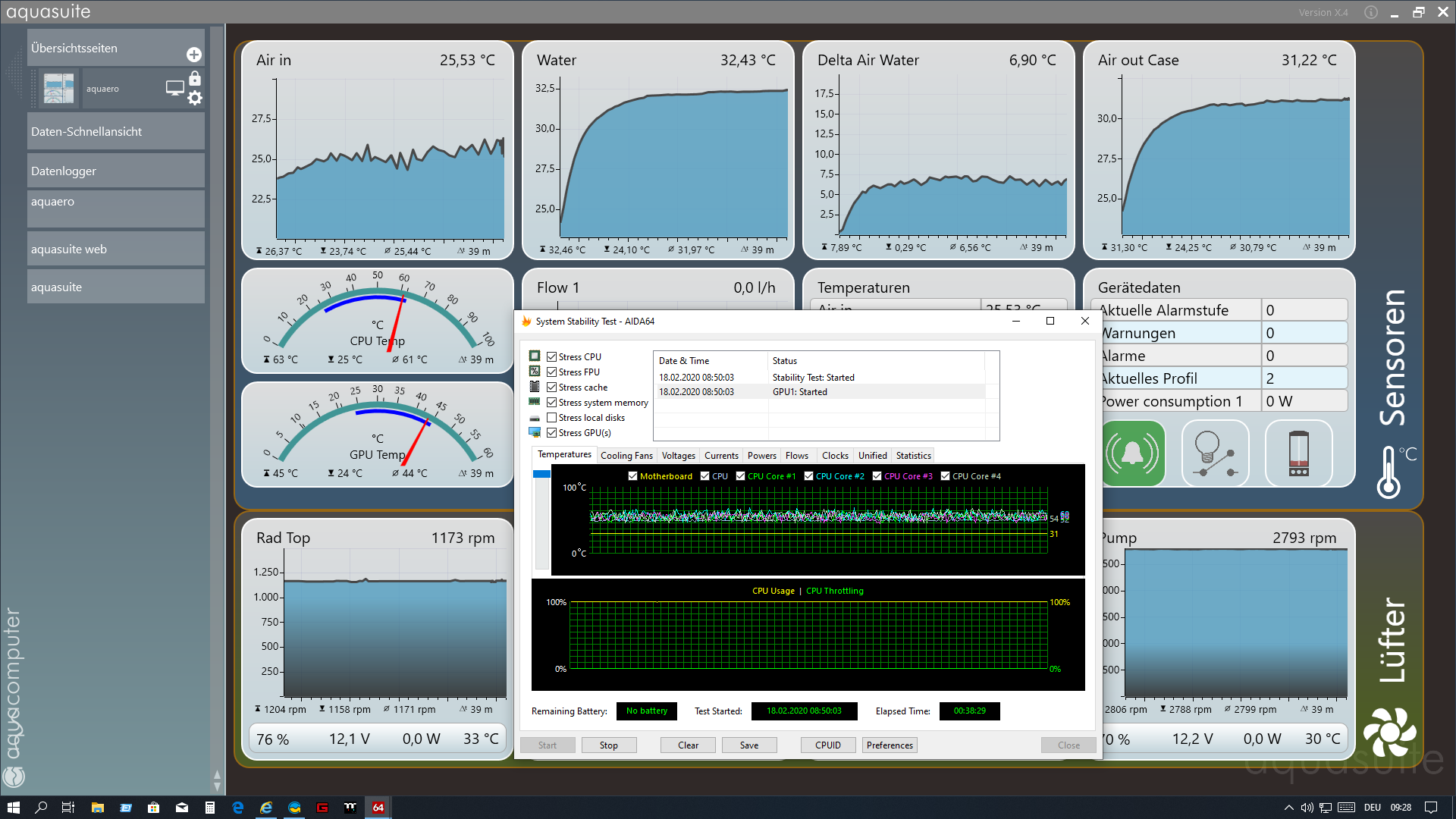Toggle the CPU Core #3 graph checkbox
This screenshot has width=1456, height=819.
click(877, 476)
